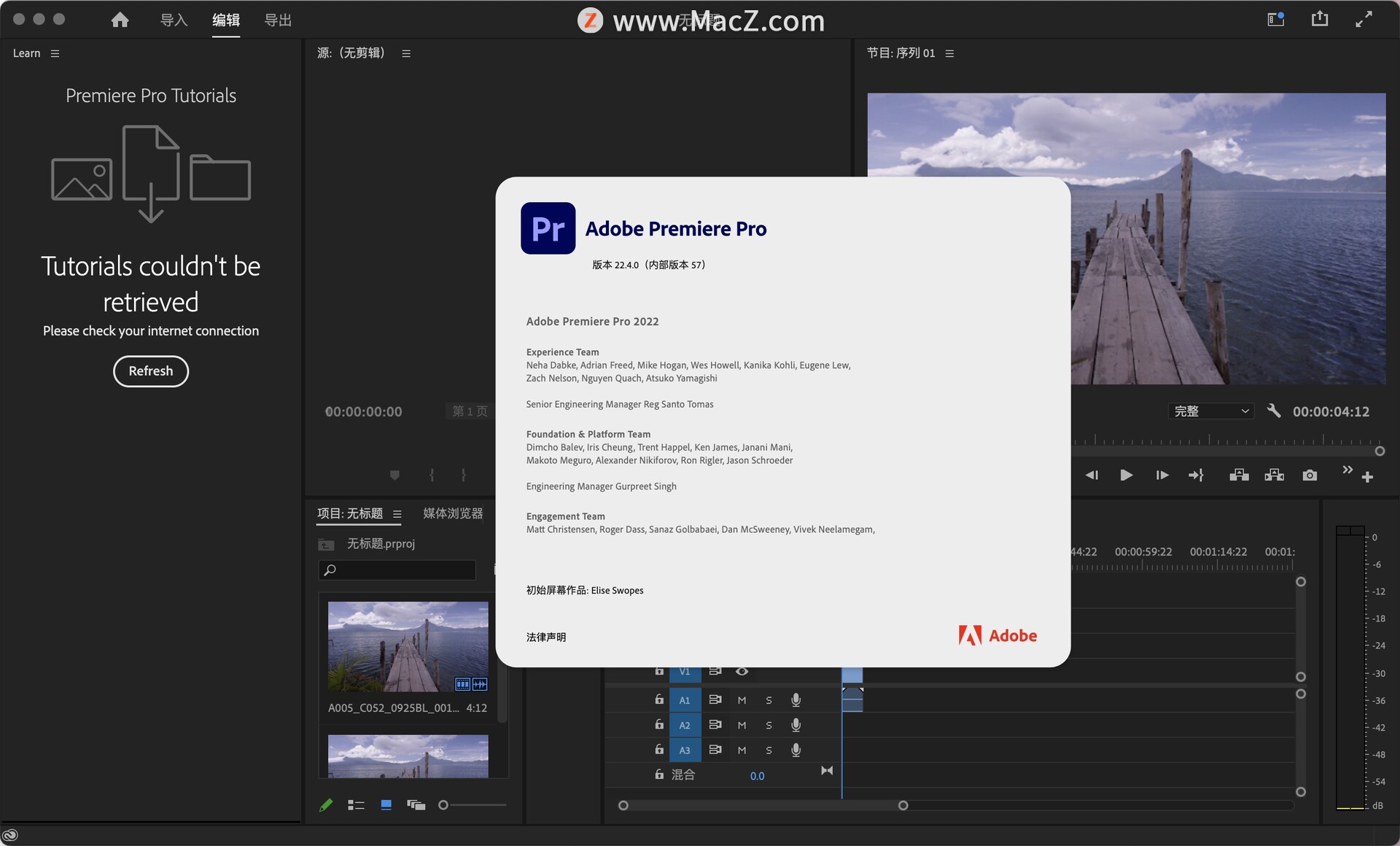Viewport: 1400px width, 846px height.
Task: Click the step back frame button
Action: pyautogui.click(x=1091, y=475)
